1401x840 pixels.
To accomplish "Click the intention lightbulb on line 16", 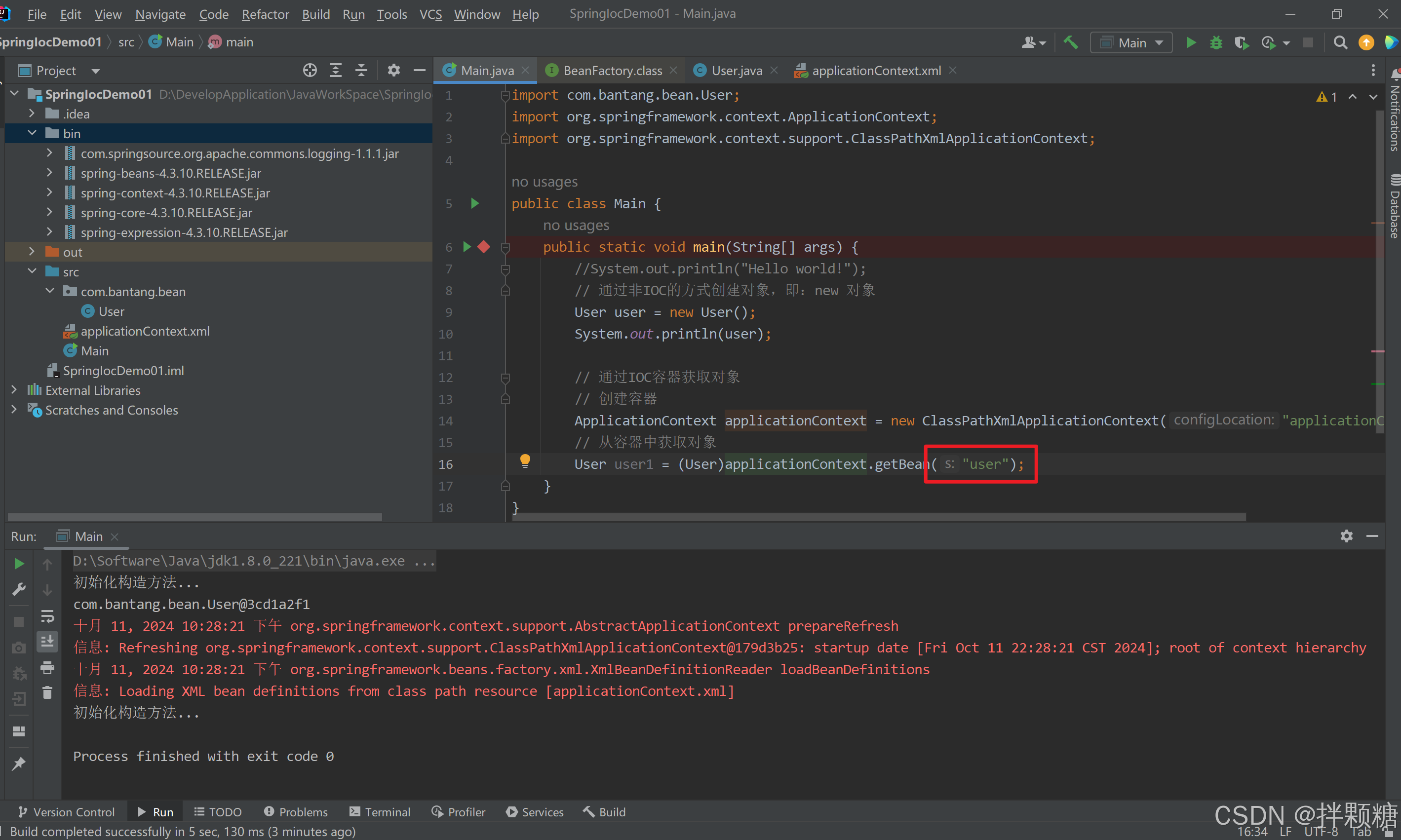I will [525, 461].
